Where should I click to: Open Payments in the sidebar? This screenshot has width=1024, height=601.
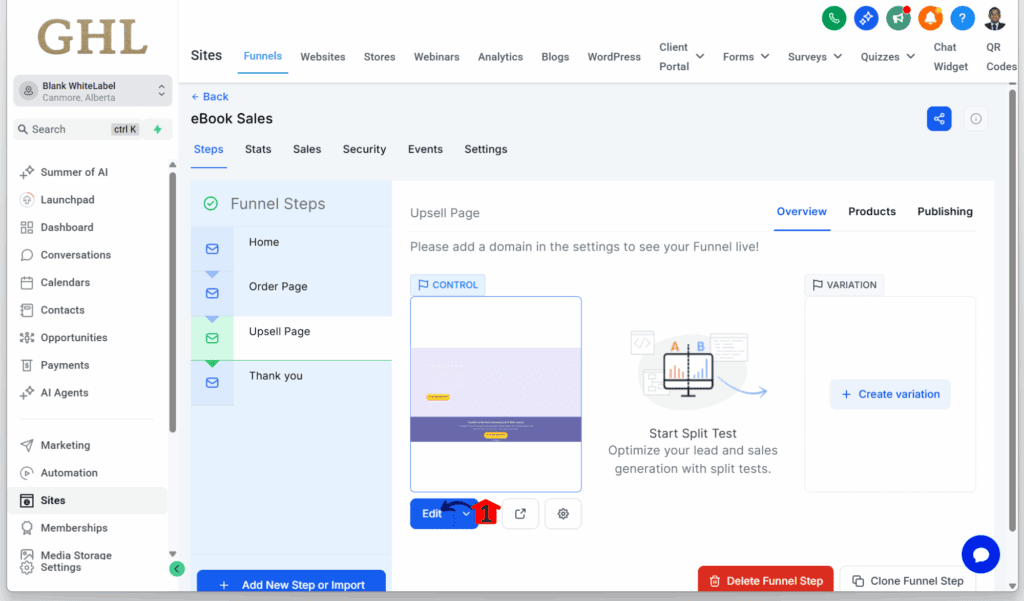(65, 365)
